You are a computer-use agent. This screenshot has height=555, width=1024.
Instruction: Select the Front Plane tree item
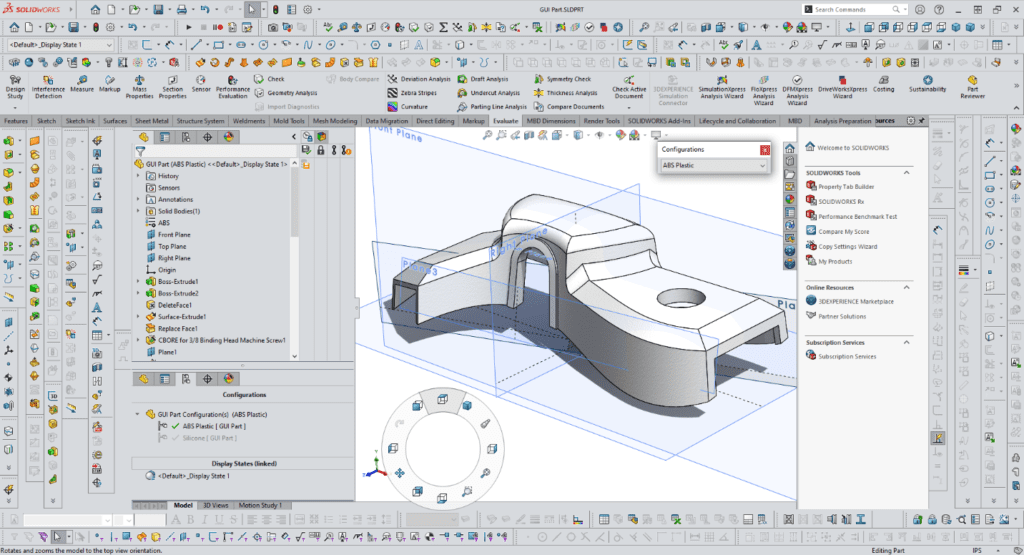pos(174,234)
